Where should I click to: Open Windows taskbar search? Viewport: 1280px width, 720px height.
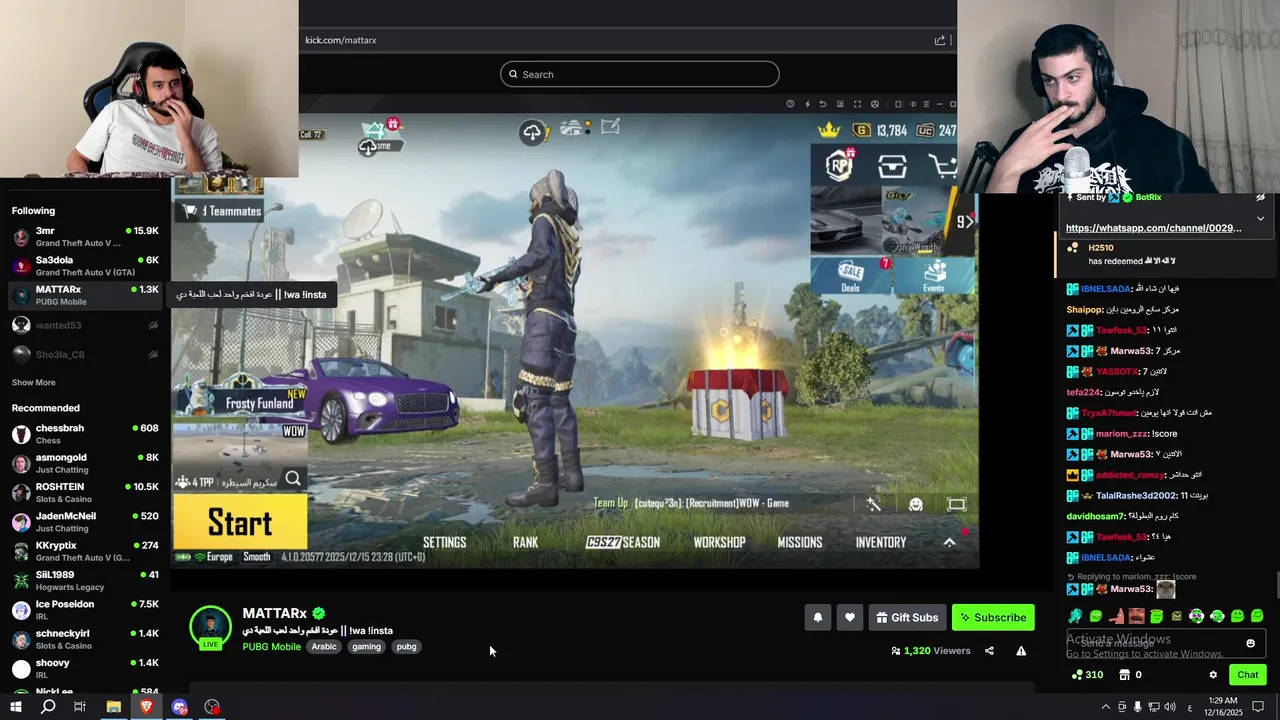pyautogui.click(x=48, y=707)
